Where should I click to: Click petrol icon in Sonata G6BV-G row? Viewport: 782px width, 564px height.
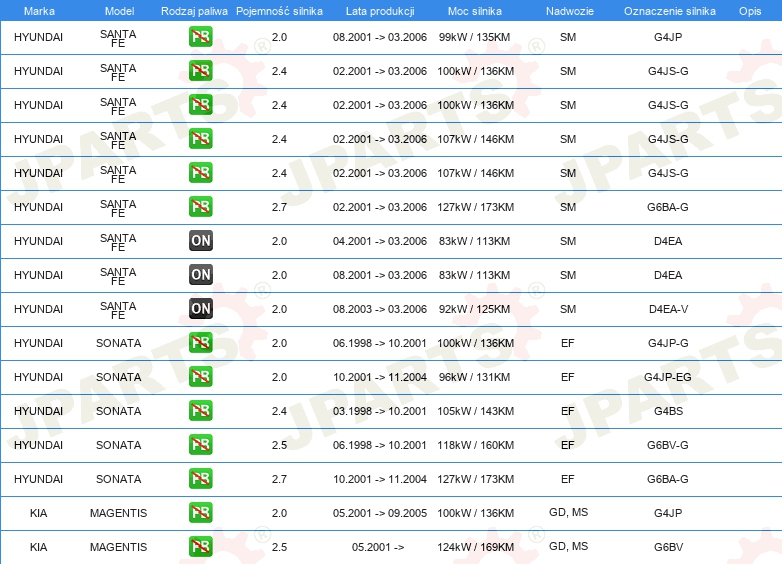pyautogui.click(x=200, y=445)
